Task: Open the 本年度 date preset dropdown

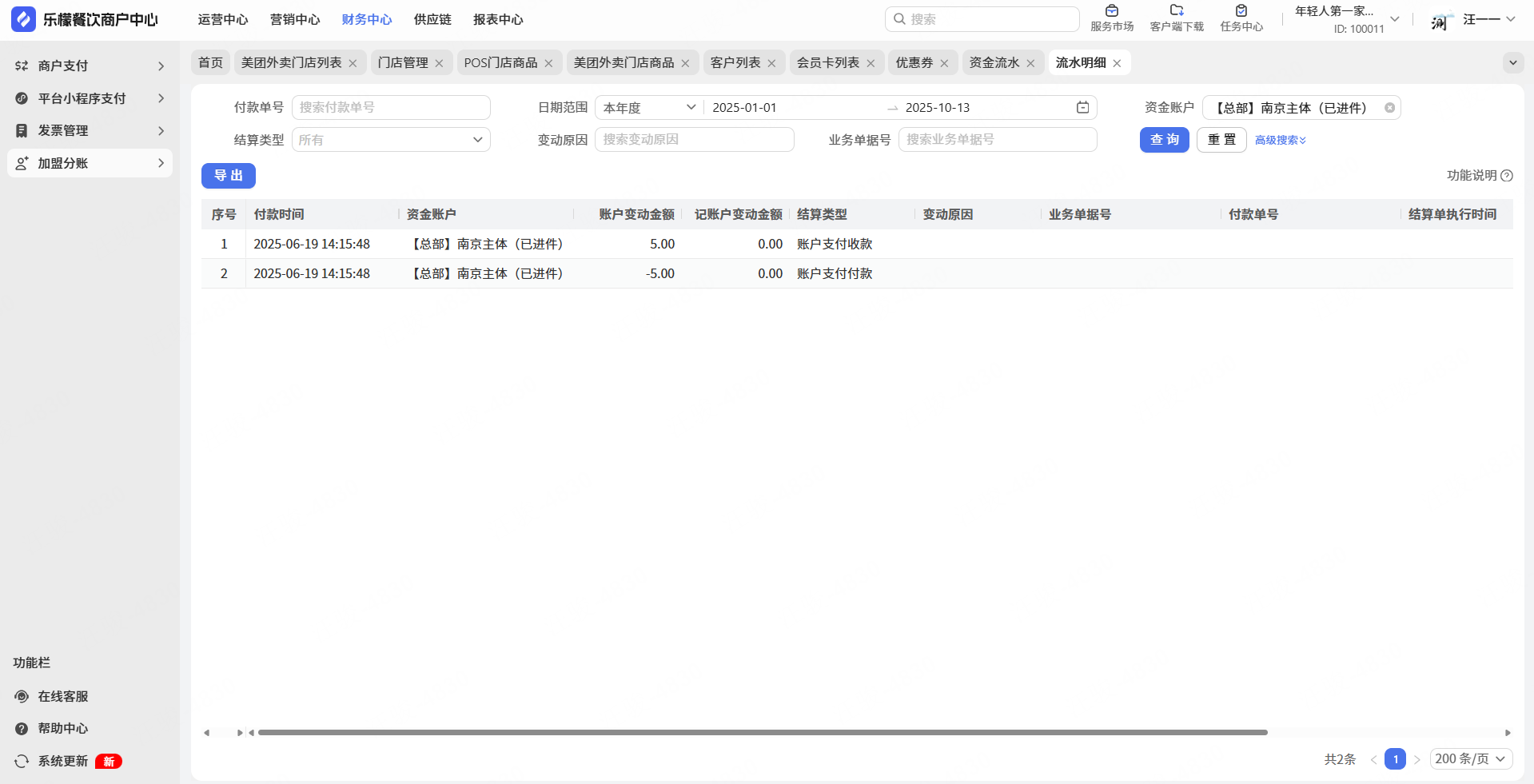Action: 649,107
